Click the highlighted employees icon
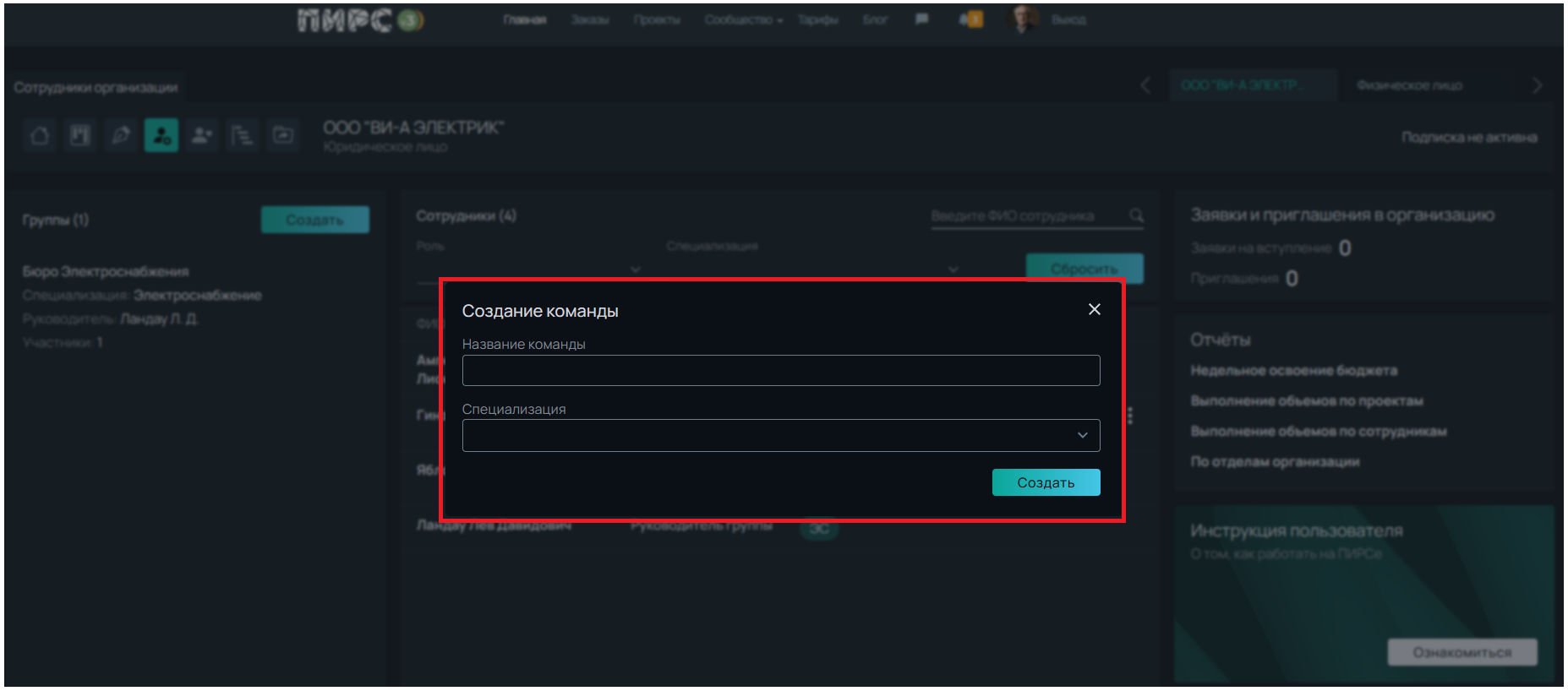Image resolution: width=1568 pixels, height=691 pixels. (161, 135)
